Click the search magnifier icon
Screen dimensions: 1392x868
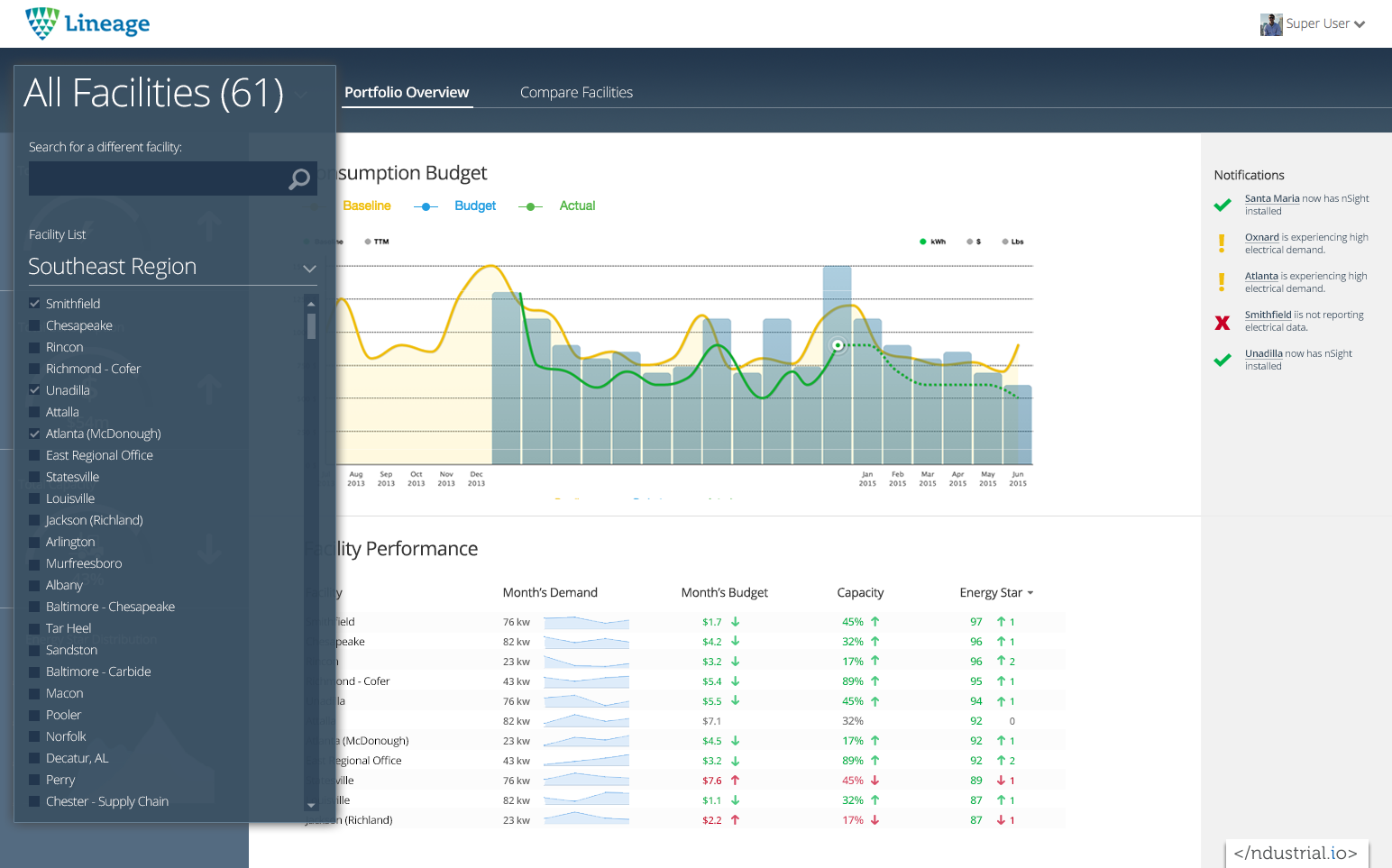pyautogui.click(x=298, y=179)
